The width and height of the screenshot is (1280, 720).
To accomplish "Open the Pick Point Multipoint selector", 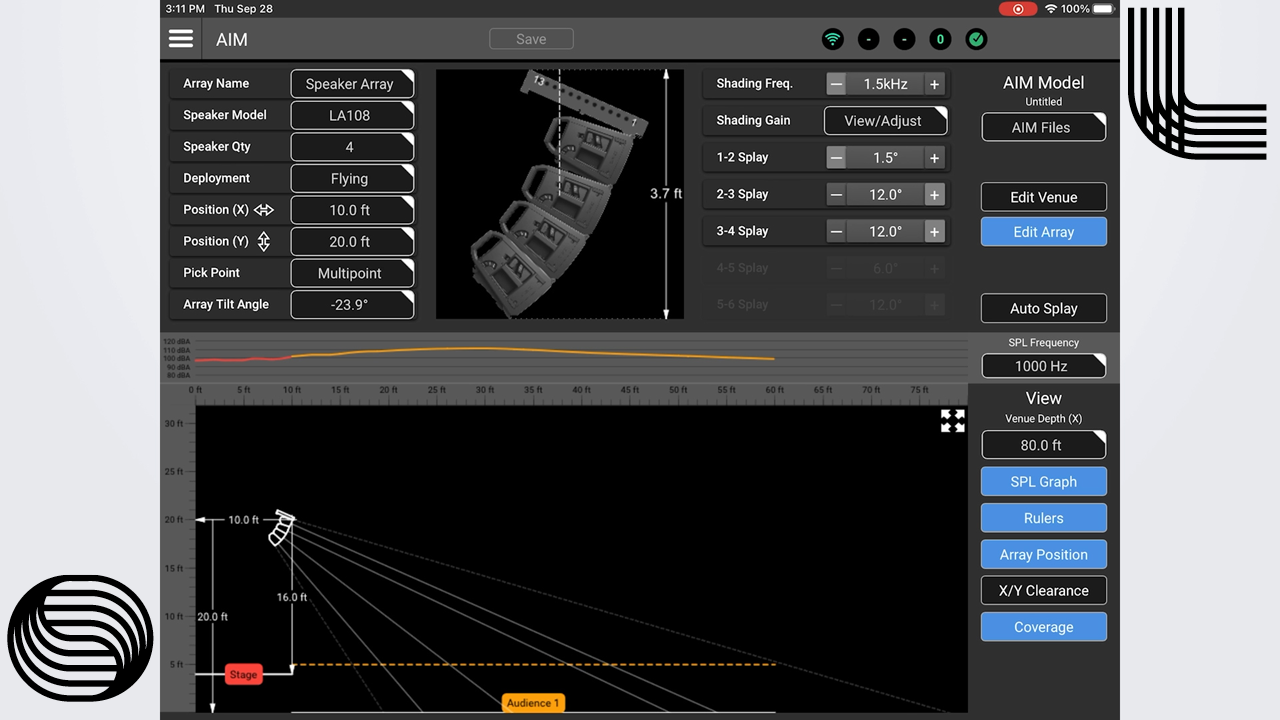I will [x=351, y=273].
